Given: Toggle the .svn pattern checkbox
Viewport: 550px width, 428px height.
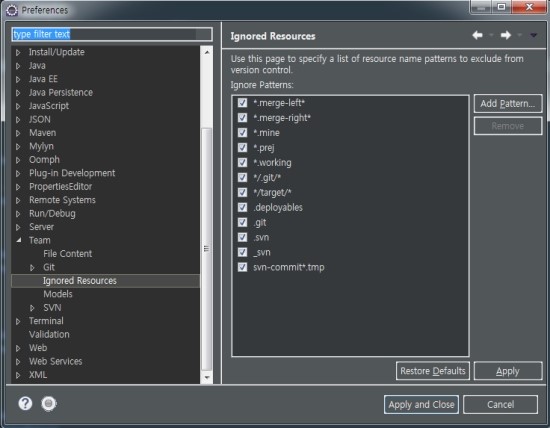Looking at the screenshot, I should [242, 237].
